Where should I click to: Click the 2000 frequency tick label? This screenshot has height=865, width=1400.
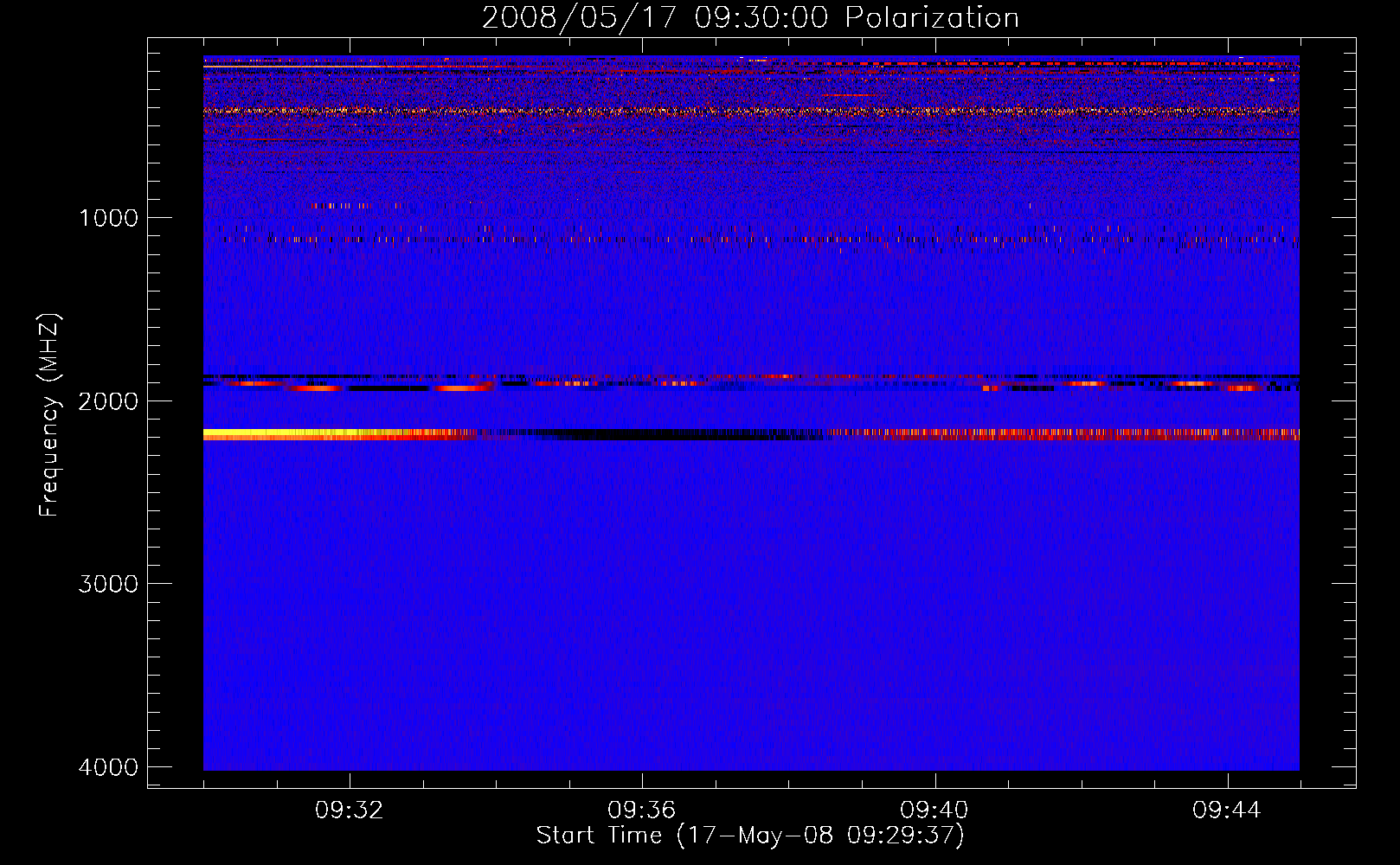[x=108, y=400]
